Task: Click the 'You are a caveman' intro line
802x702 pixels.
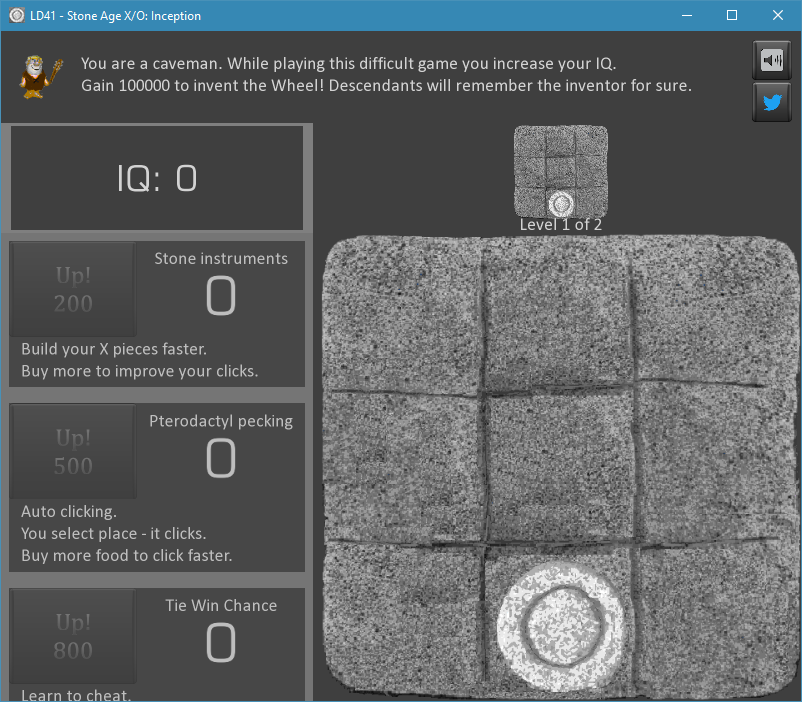Action: (x=348, y=63)
